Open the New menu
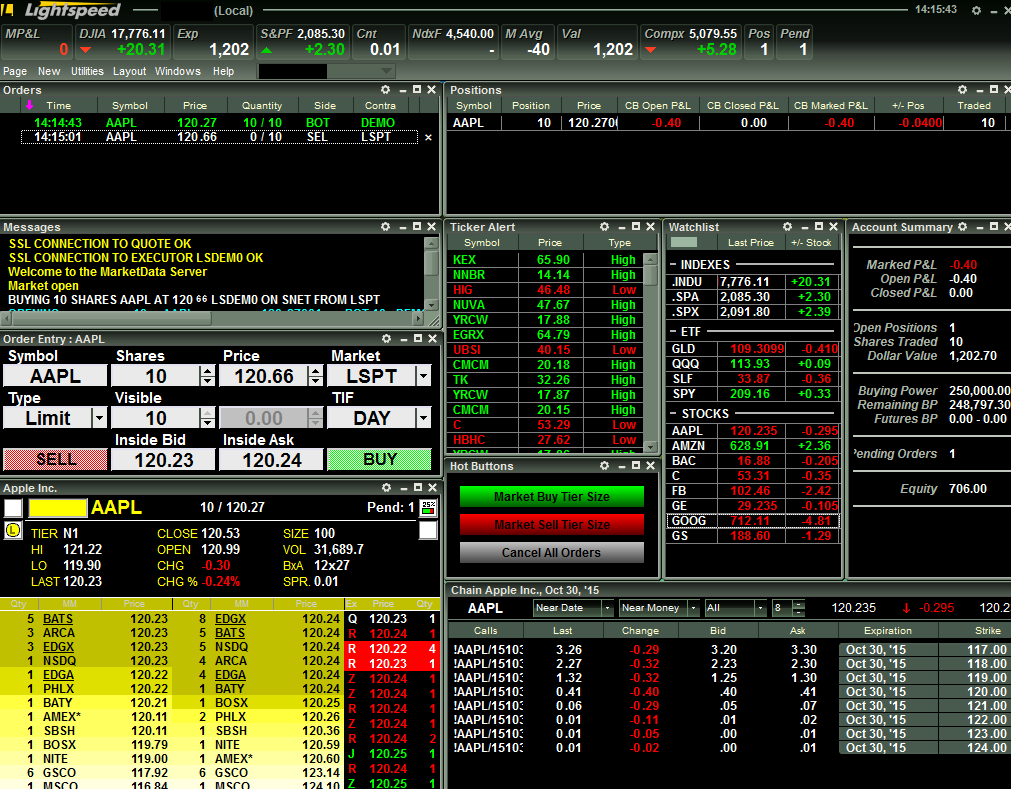The height and width of the screenshot is (789, 1011). click(x=49, y=71)
